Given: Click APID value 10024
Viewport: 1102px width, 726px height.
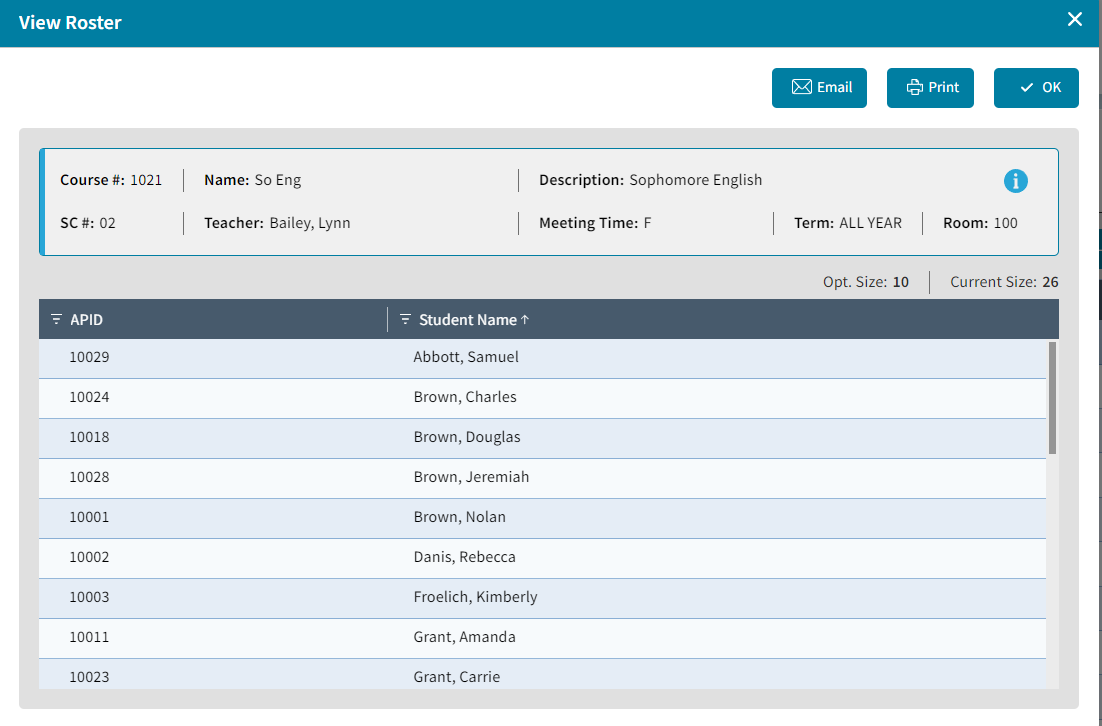Looking at the screenshot, I should coord(89,397).
